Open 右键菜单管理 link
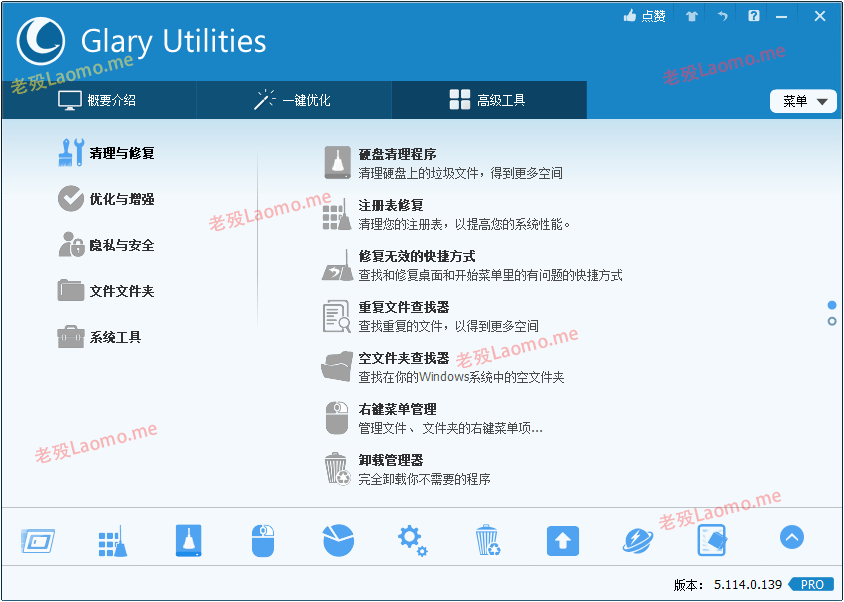The width and height of the screenshot is (844, 602). (x=398, y=409)
